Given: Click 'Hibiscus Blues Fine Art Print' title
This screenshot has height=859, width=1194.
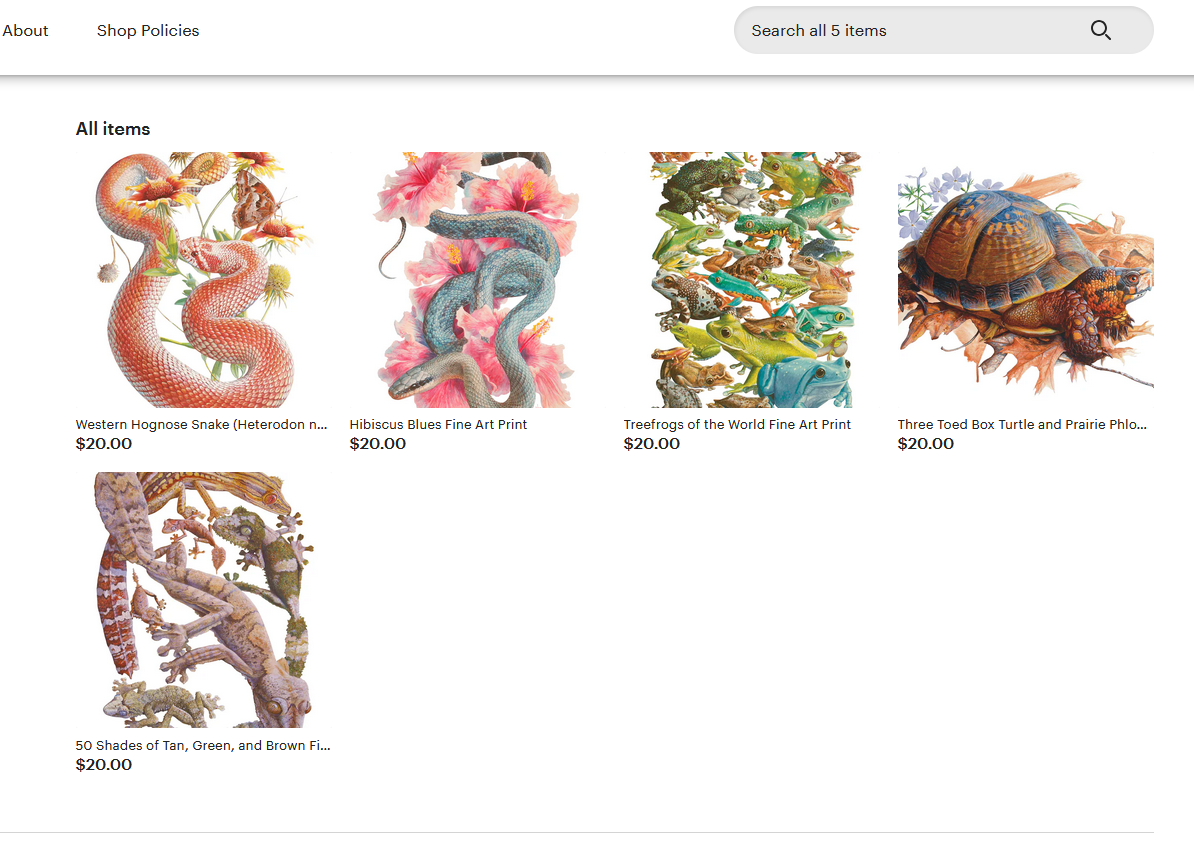Looking at the screenshot, I should (x=438, y=425).
